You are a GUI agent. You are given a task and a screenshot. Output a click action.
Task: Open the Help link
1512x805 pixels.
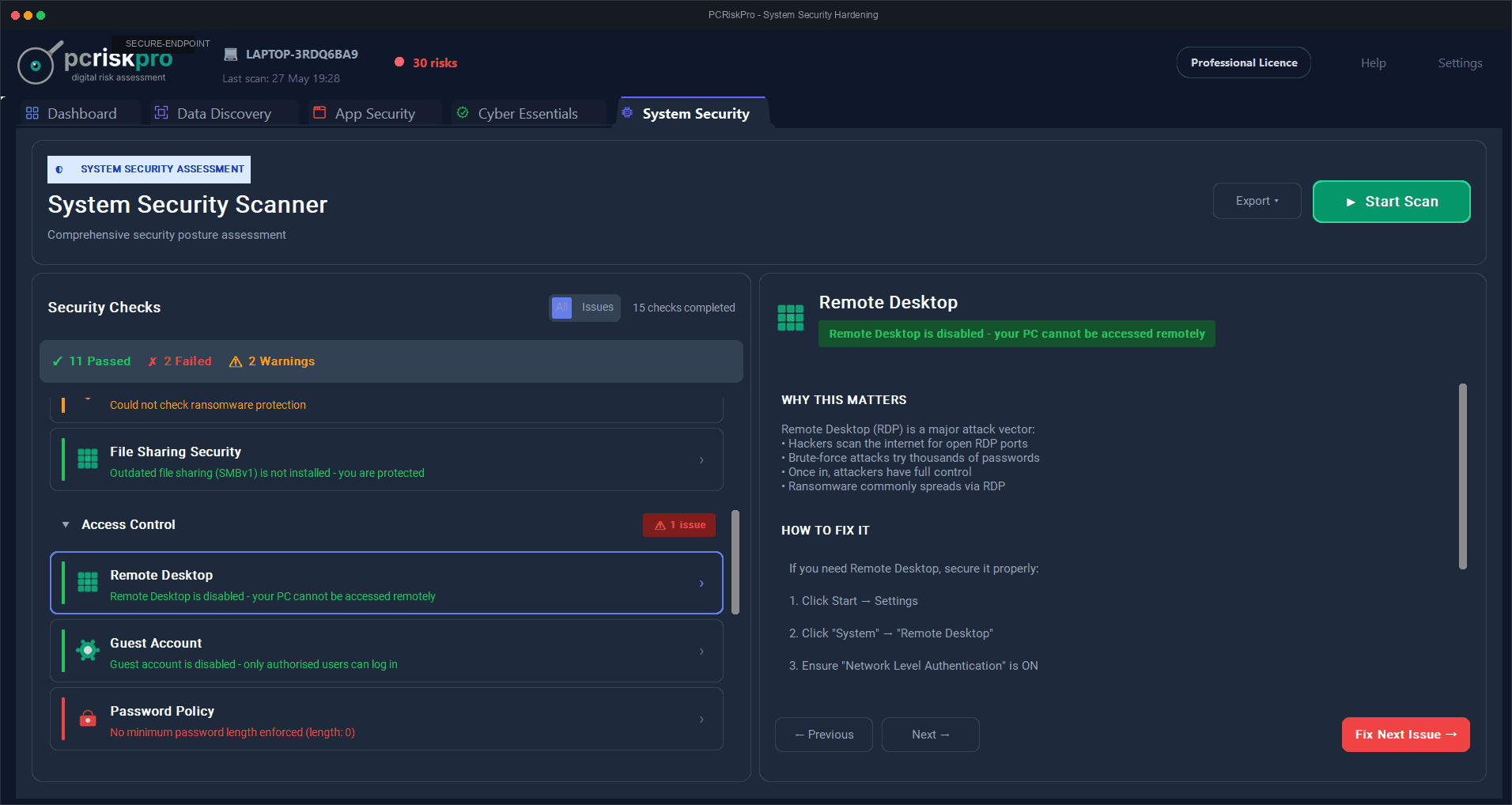tap(1373, 63)
